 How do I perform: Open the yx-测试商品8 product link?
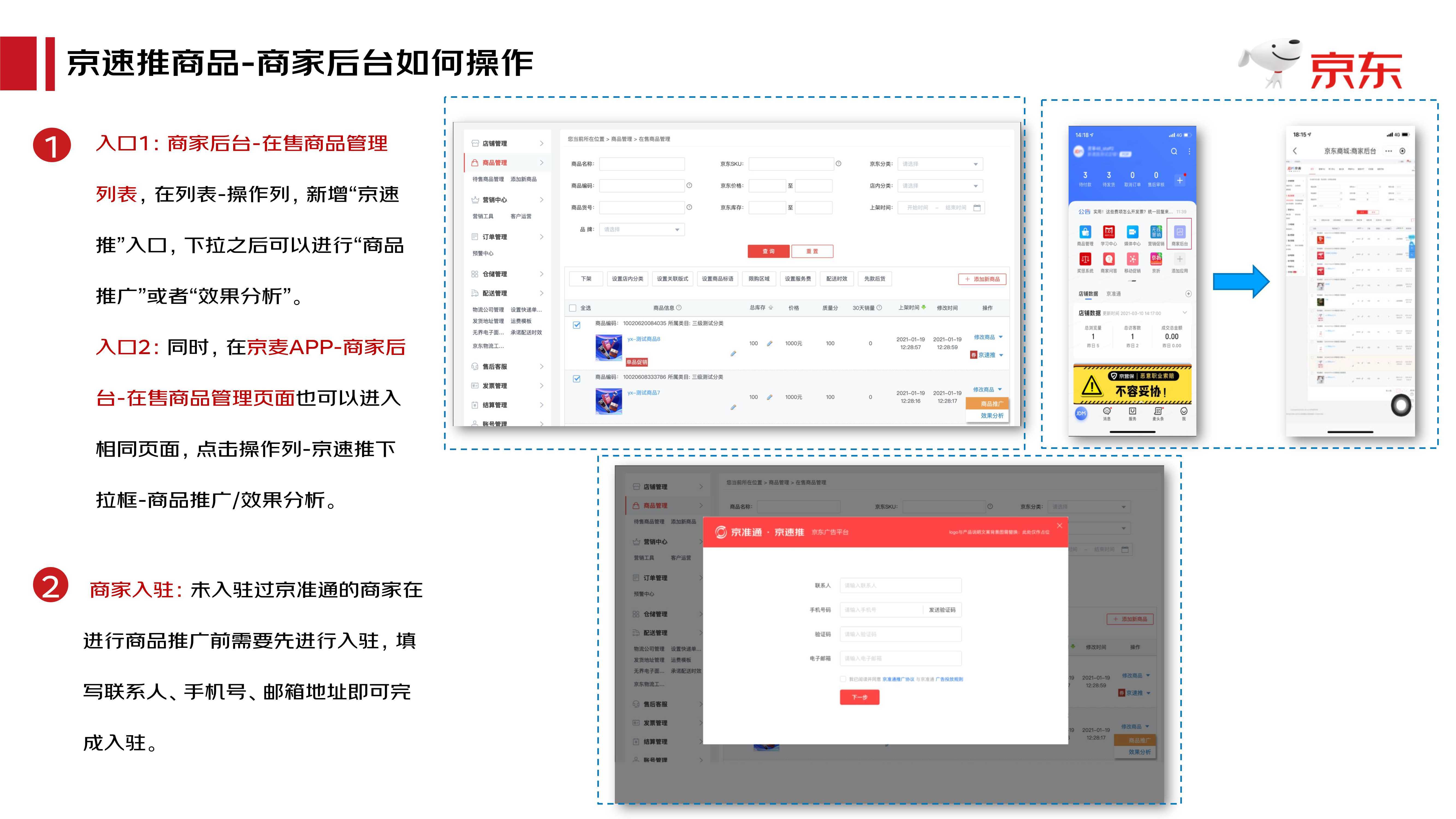coord(643,339)
